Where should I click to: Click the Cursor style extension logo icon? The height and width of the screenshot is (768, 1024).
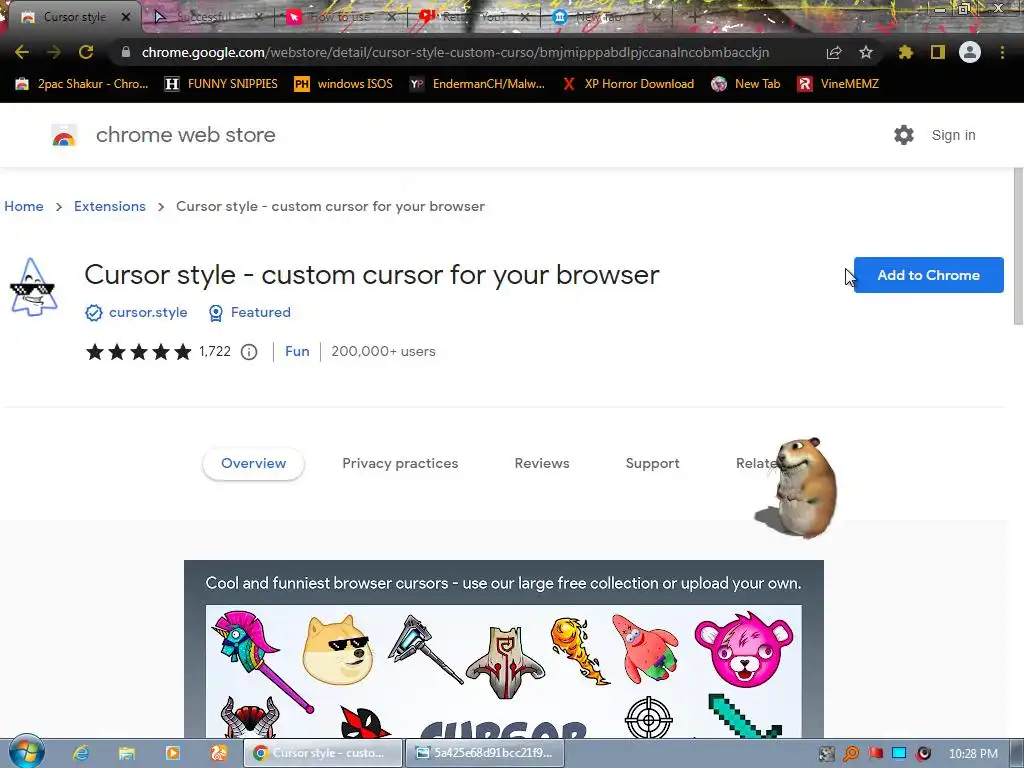coord(33,287)
